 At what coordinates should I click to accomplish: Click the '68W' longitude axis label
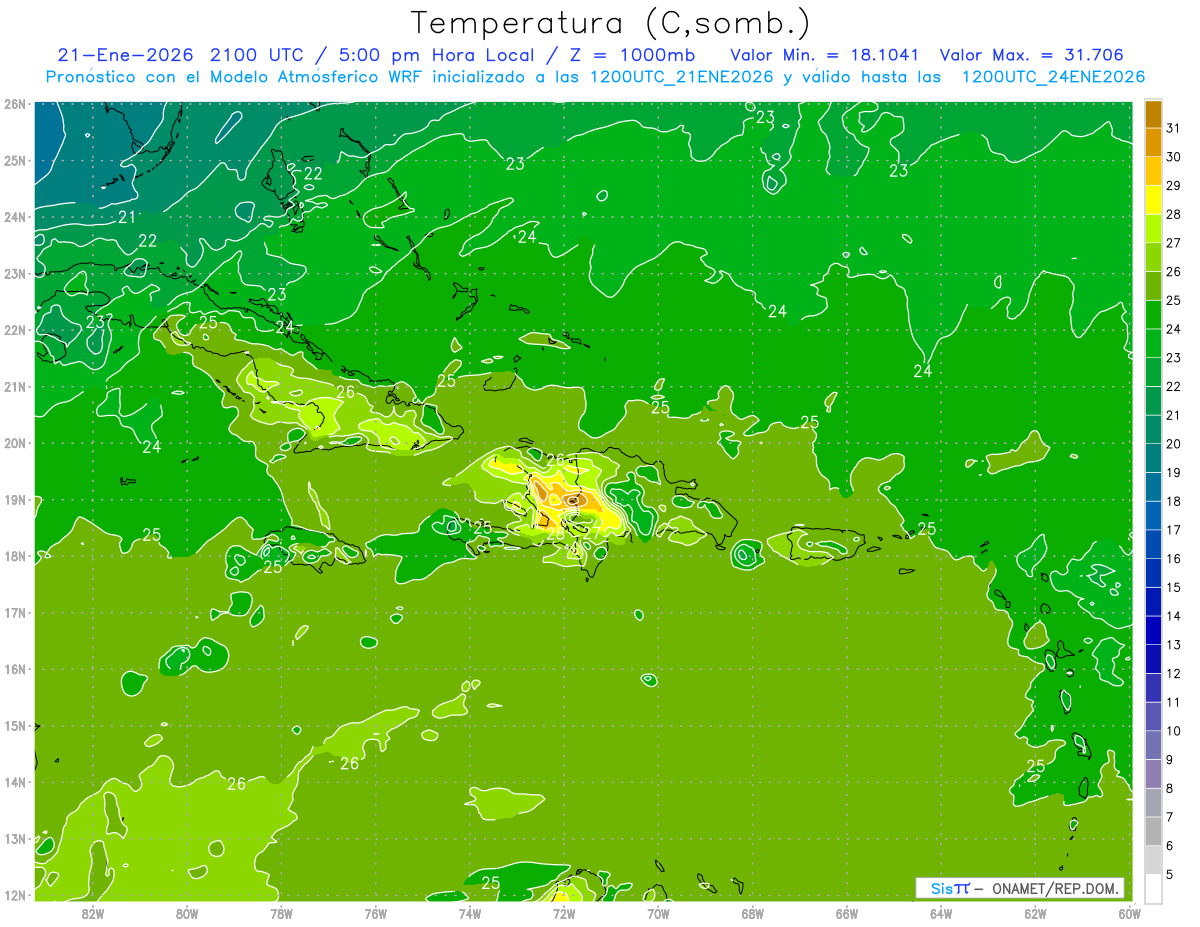(752, 913)
